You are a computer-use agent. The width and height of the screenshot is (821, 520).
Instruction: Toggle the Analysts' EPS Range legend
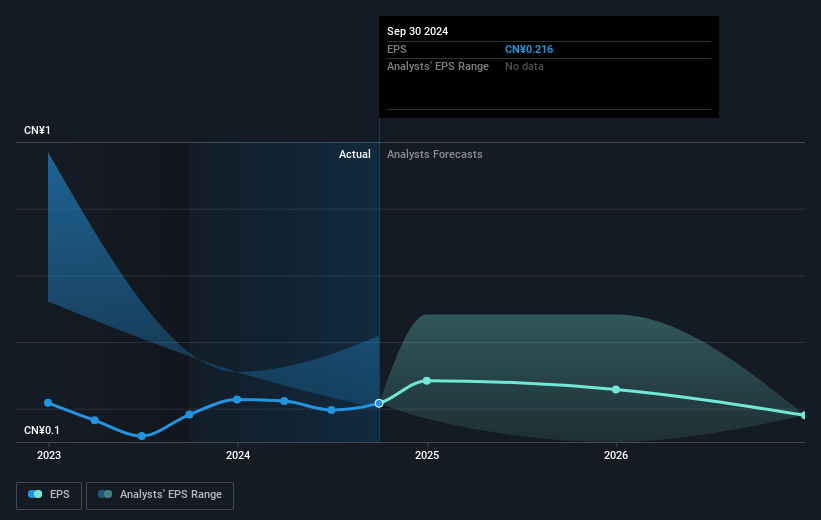pos(160,495)
